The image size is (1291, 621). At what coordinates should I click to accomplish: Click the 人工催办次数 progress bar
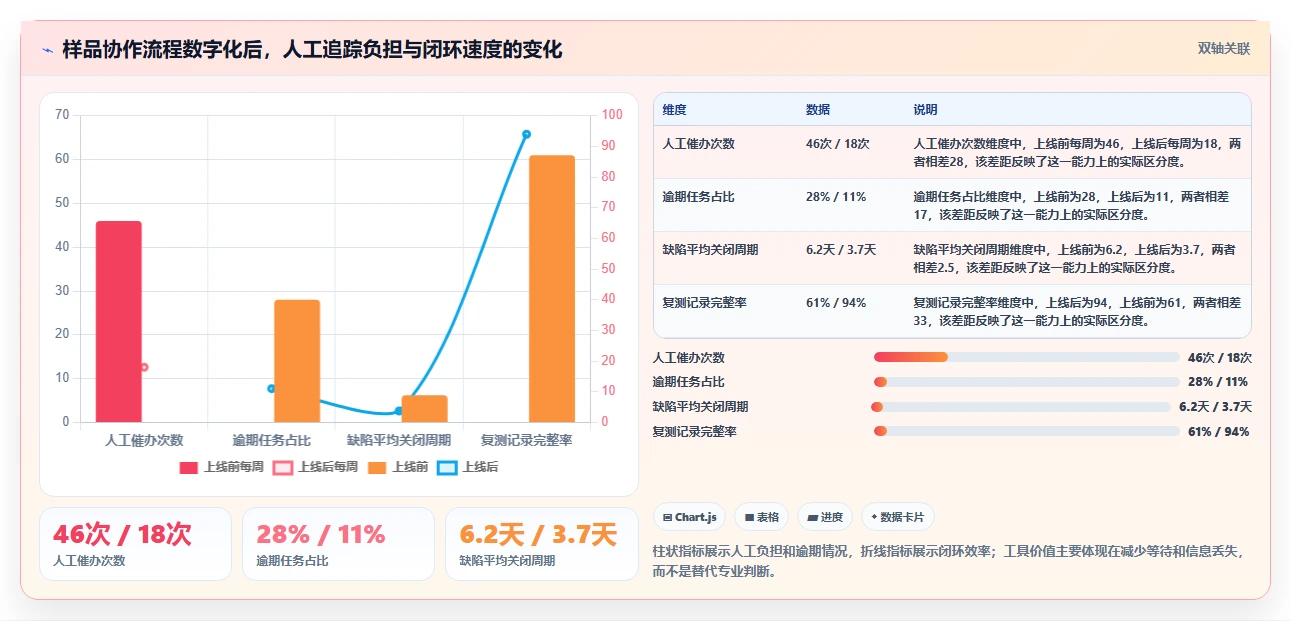[1027, 357]
